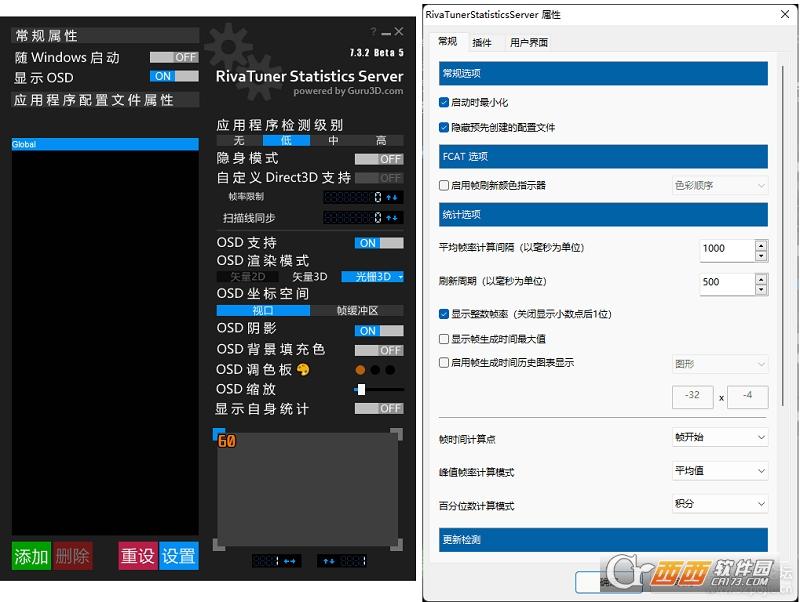Open the 色彩顺序 dropdown
Viewport: 800px width, 602px height.
point(720,185)
